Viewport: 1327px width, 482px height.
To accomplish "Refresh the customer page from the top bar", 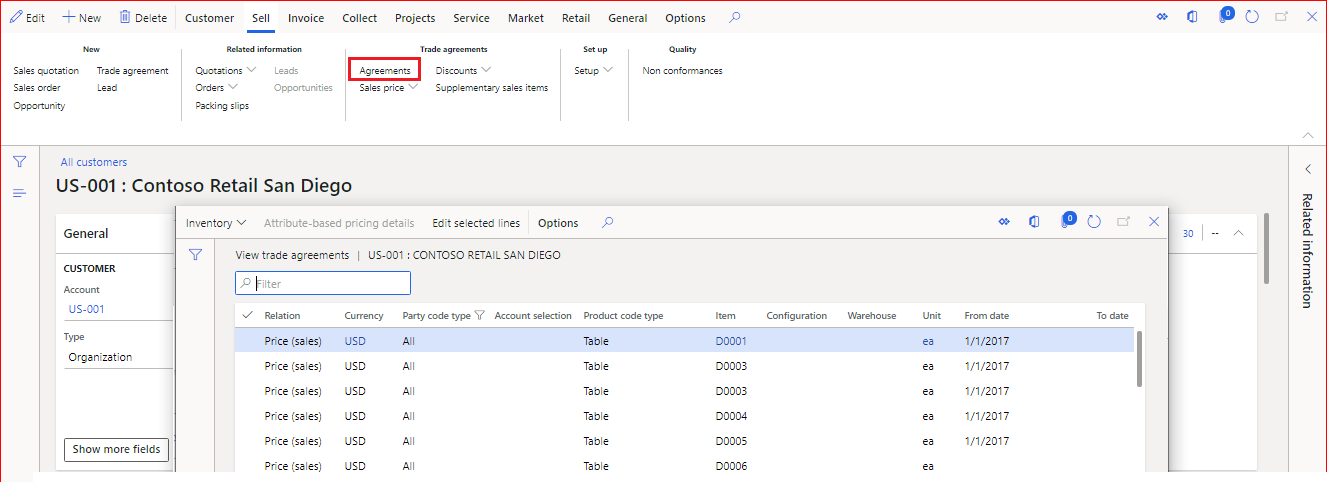I will [x=1252, y=18].
